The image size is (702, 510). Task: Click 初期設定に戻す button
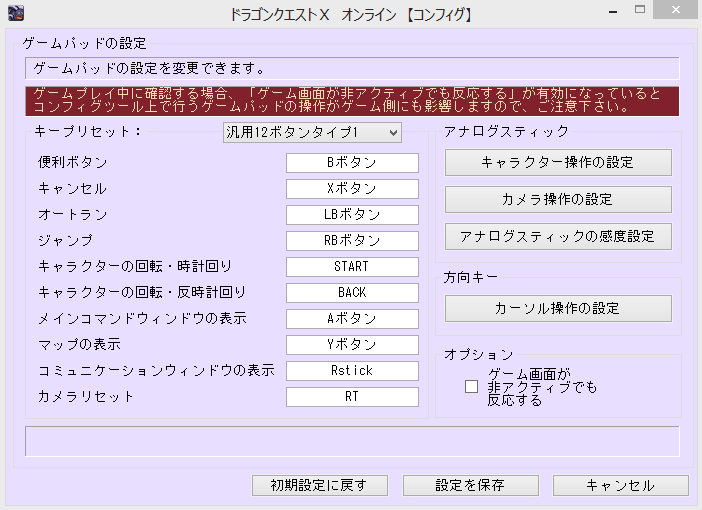point(320,485)
